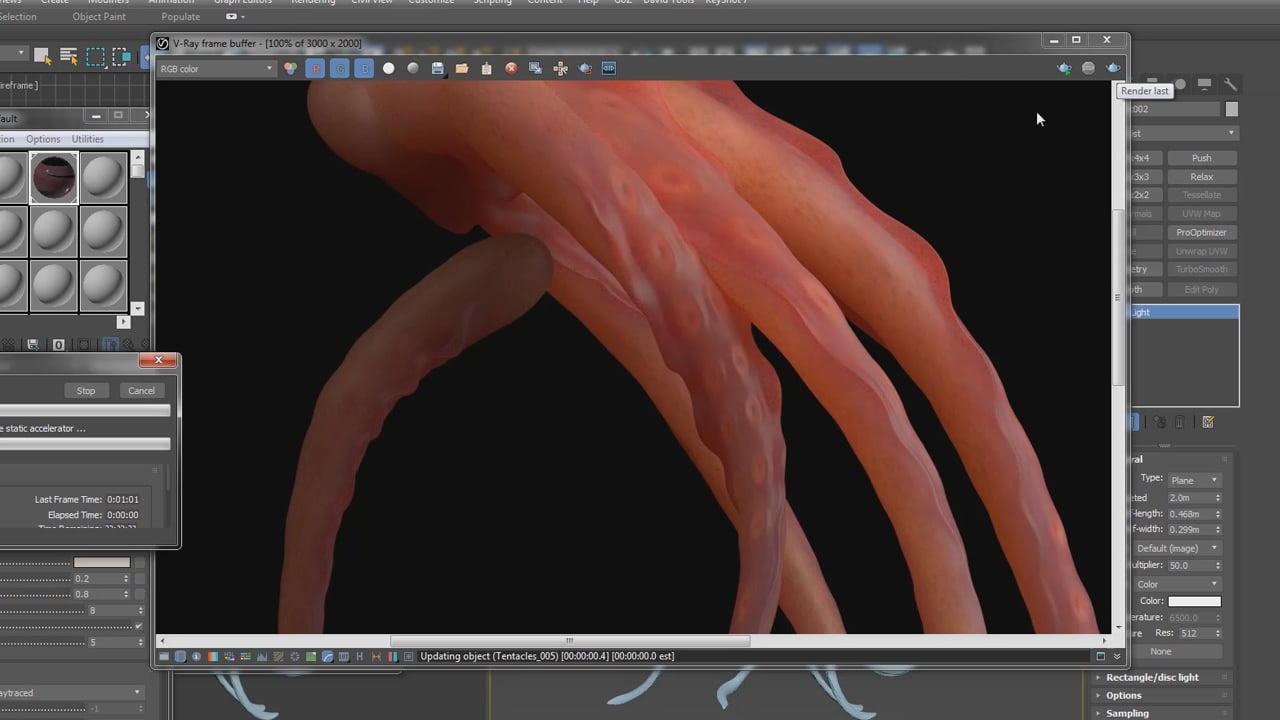1280x720 pixels.
Task: Toggle the green channel button
Action: click(340, 68)
